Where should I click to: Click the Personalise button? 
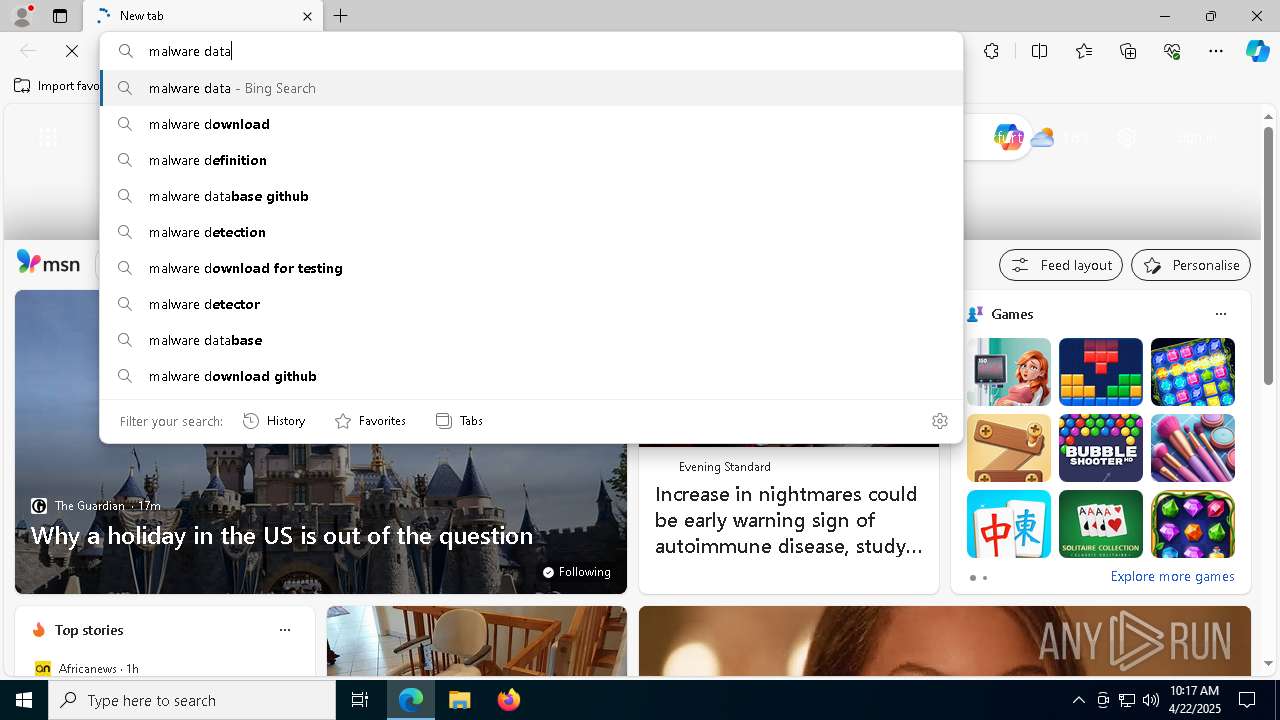tap(1191, 265)
